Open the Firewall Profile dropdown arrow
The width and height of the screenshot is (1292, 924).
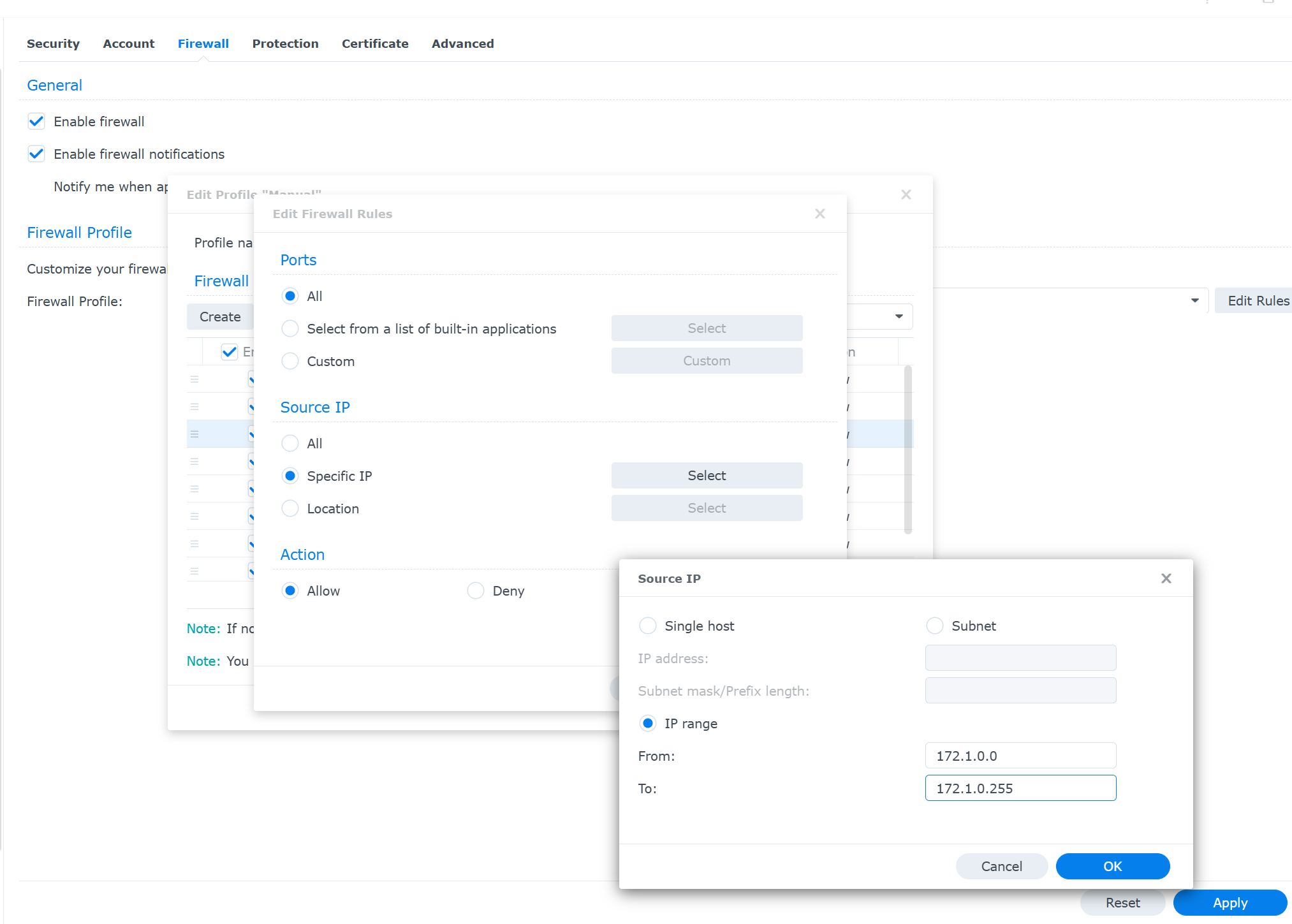pos(1194,300)
